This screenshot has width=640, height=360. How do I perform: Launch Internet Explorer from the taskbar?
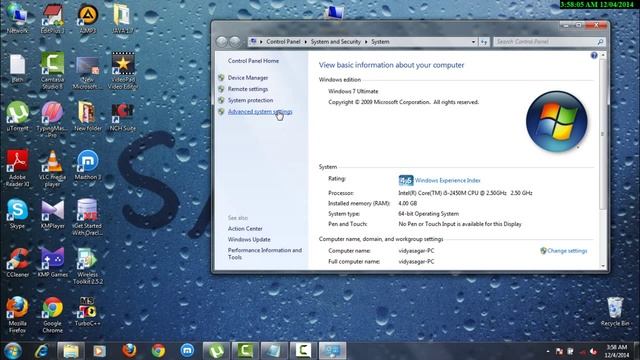click(x=41, y=351)
